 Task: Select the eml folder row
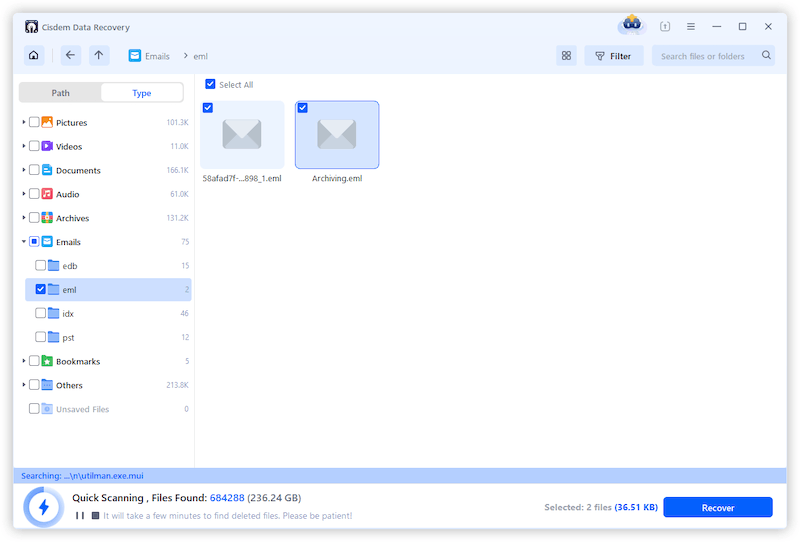[108, 289]
